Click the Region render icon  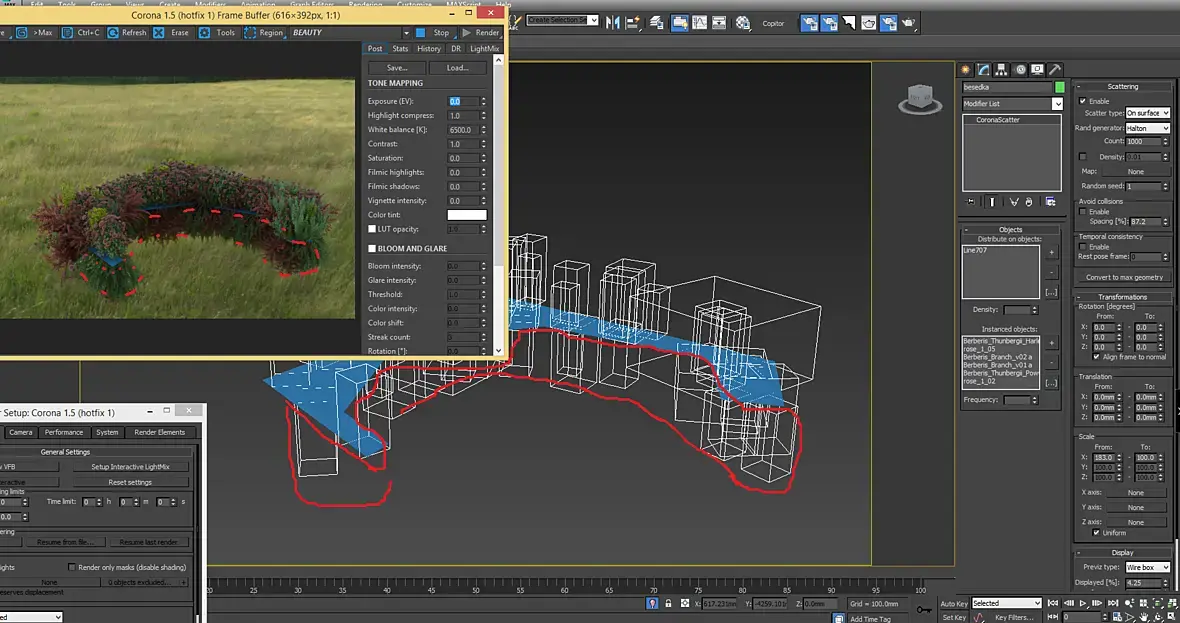tap(250, 32)
